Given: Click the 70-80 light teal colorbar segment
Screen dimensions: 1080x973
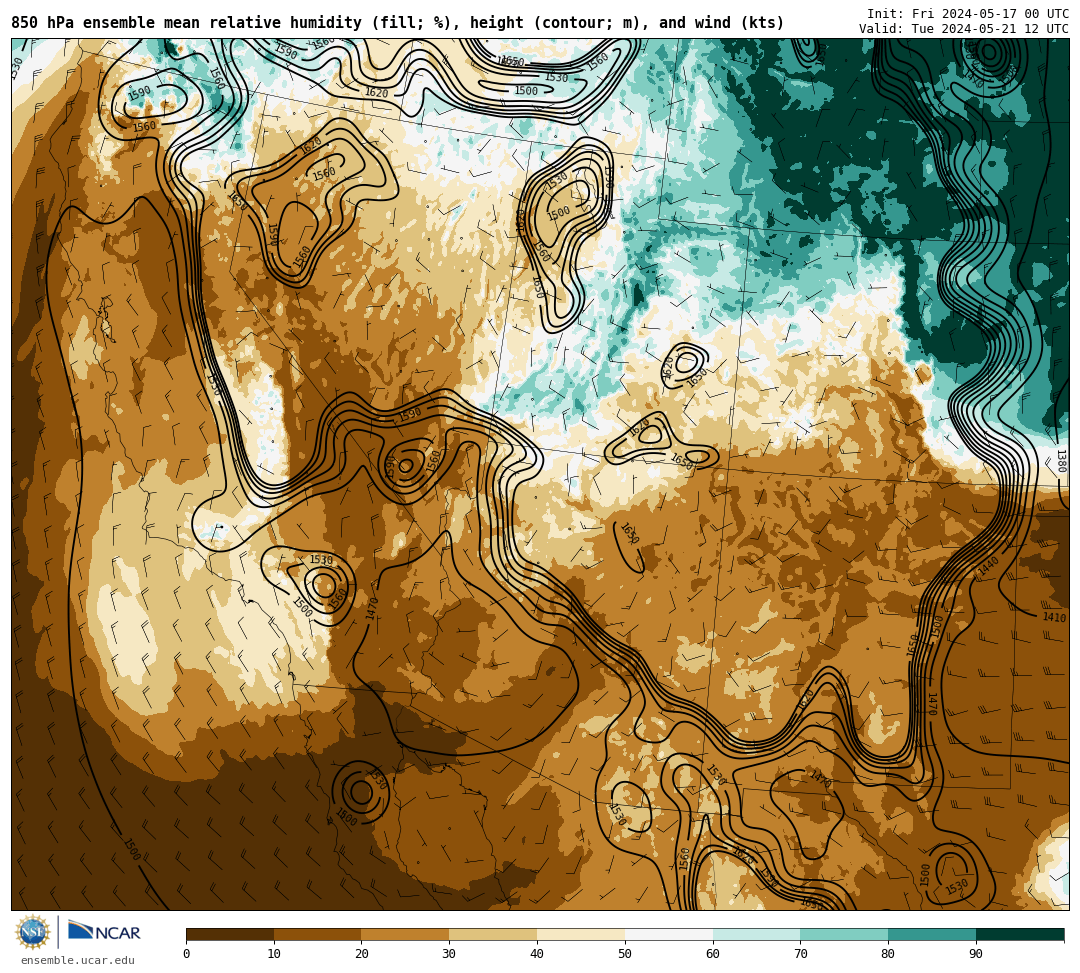Looking at the screenshot, I should 844,934.
